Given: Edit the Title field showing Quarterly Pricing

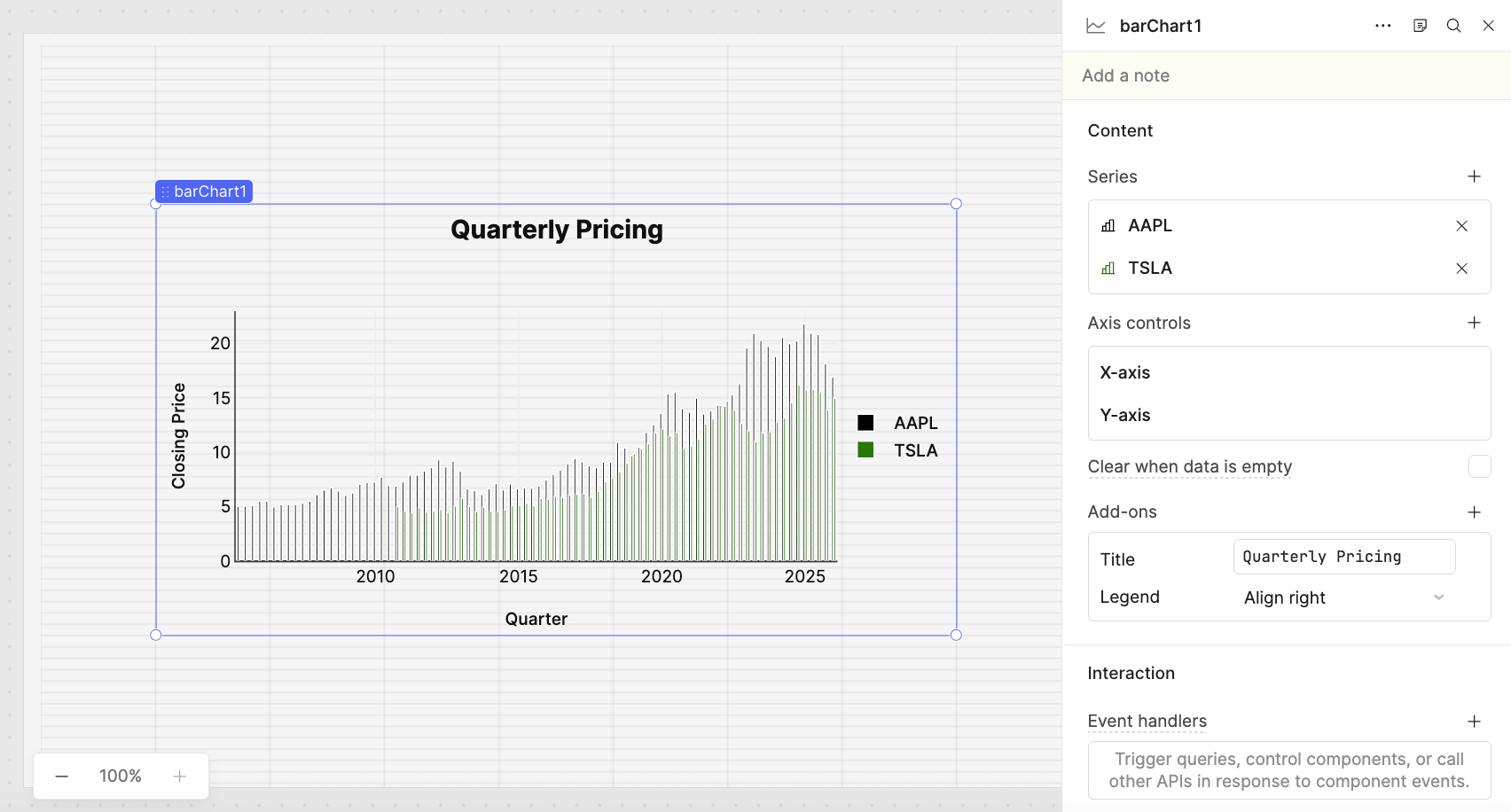Looking at the screenshot, I should tap(1343, 556).
